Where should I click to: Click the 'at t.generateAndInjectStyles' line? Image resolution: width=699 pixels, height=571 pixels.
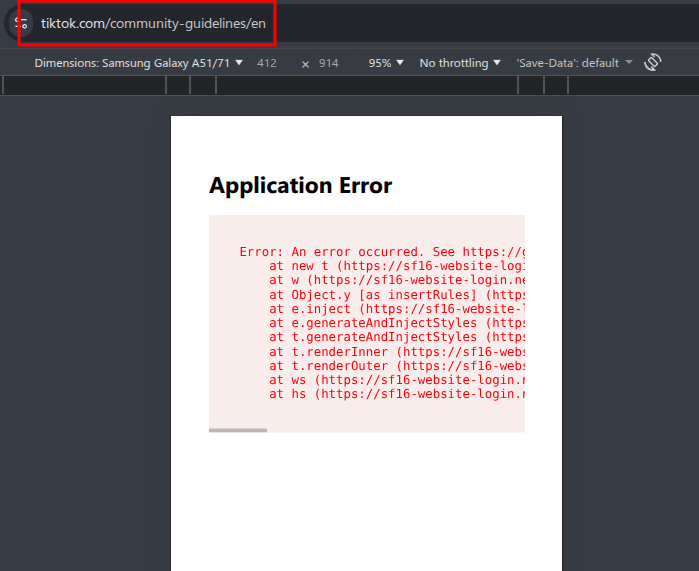[x=397, y=337]
